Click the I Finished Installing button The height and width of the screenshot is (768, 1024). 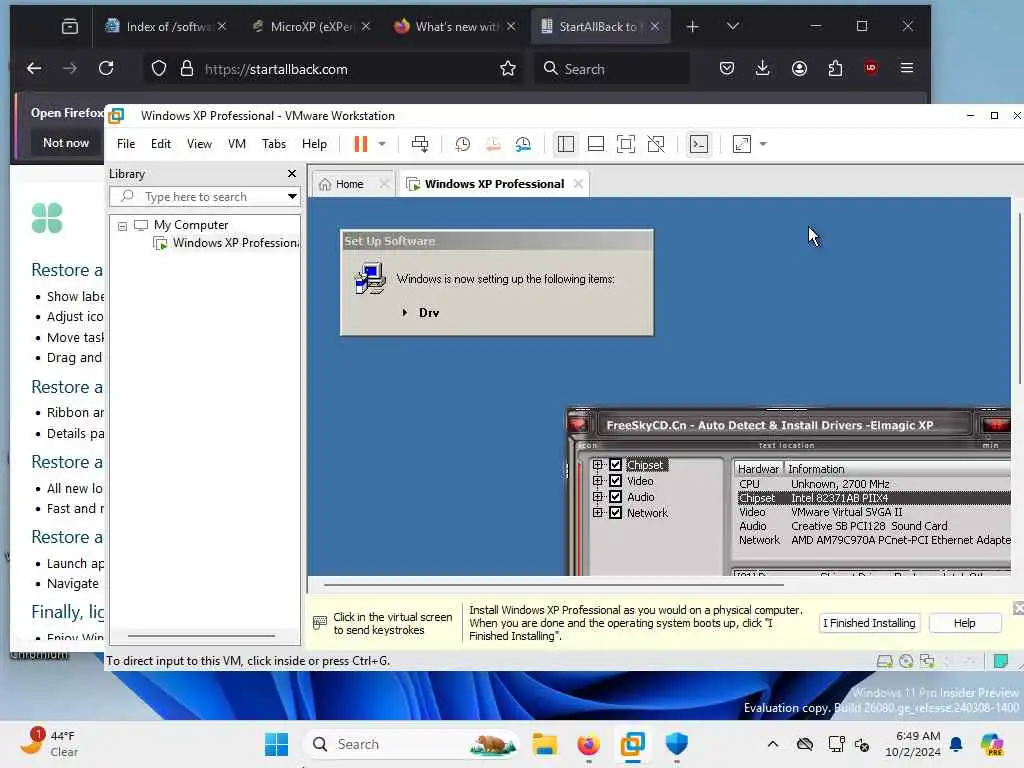(869, 623)
